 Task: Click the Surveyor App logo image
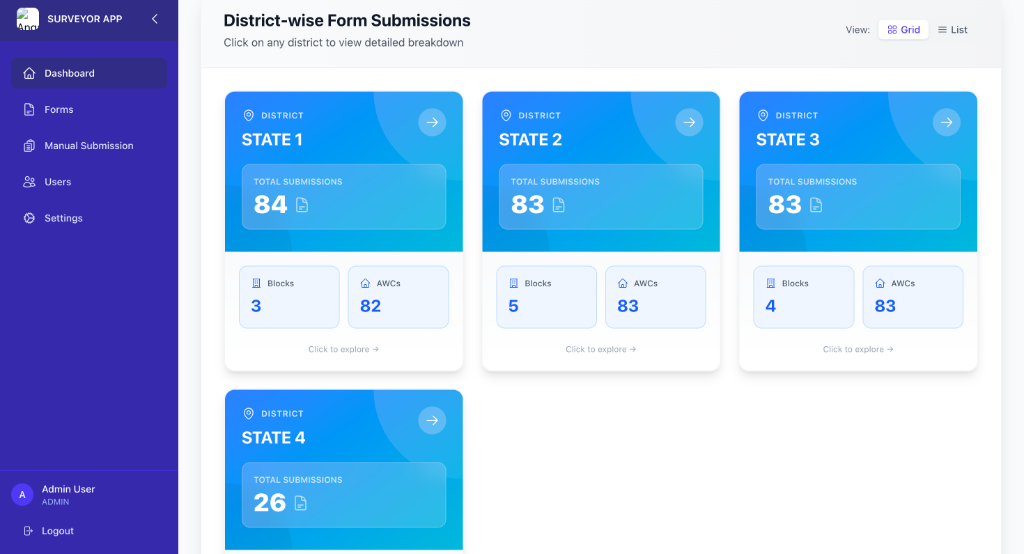coord(28,19)
